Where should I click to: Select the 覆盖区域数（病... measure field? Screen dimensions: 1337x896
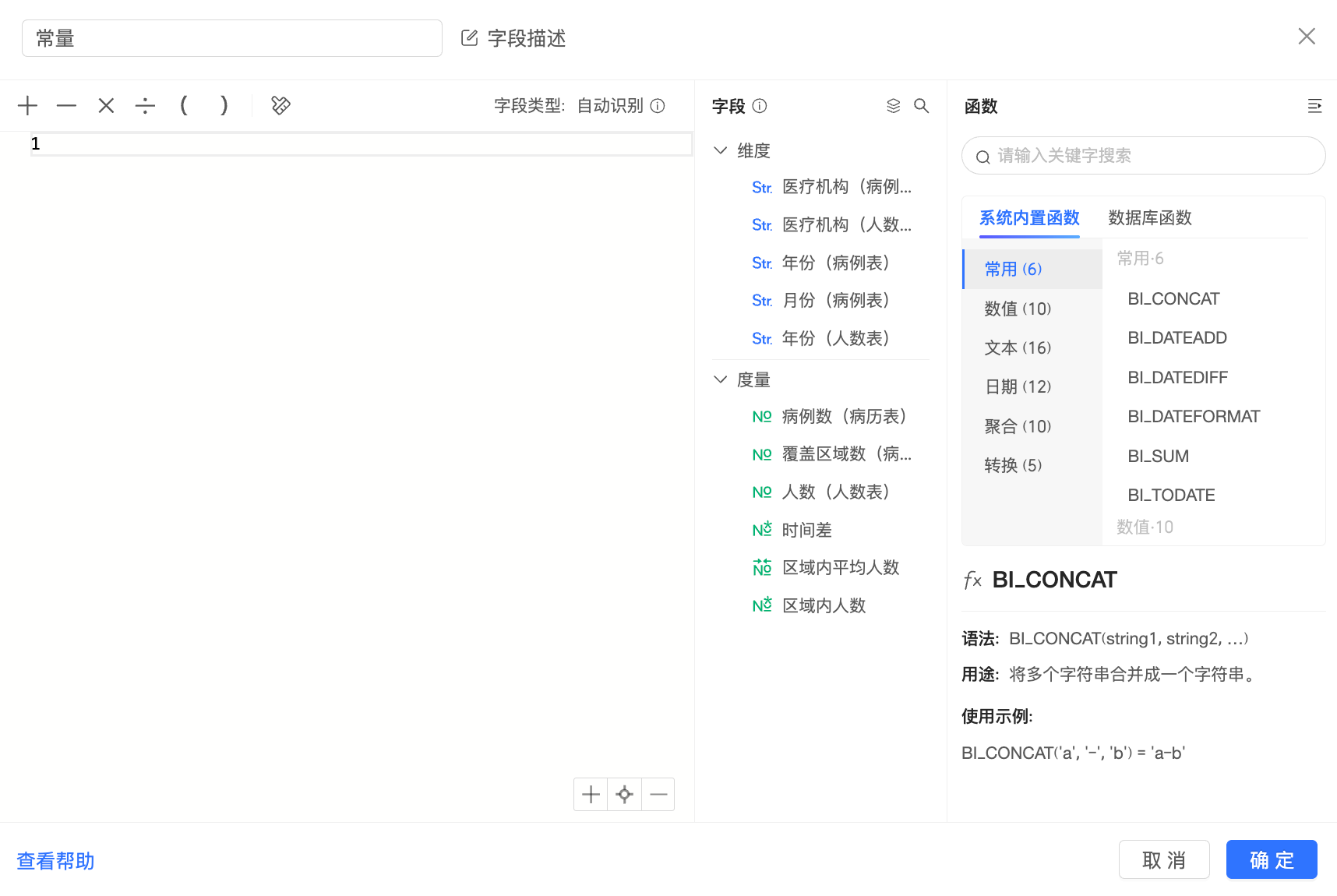tap(847, 454)
